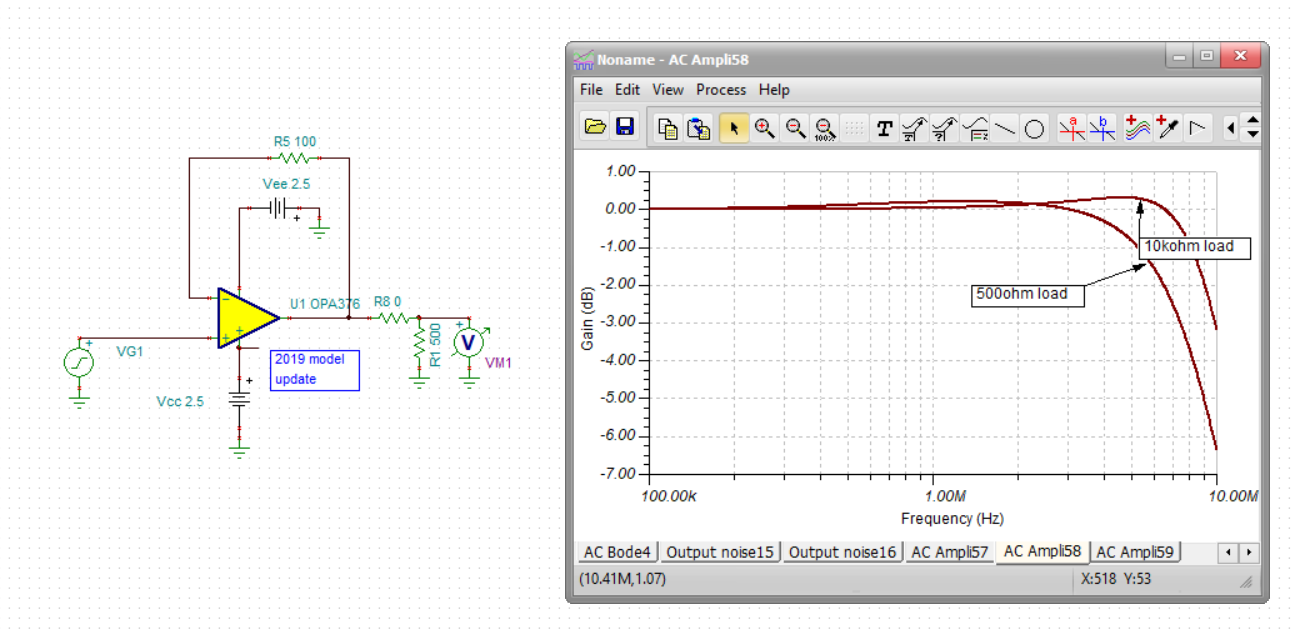The height and width of the screenshot is (633, 1294).
Task: Switch to the AC Ampli59 tab
Action: [1135, 552]
